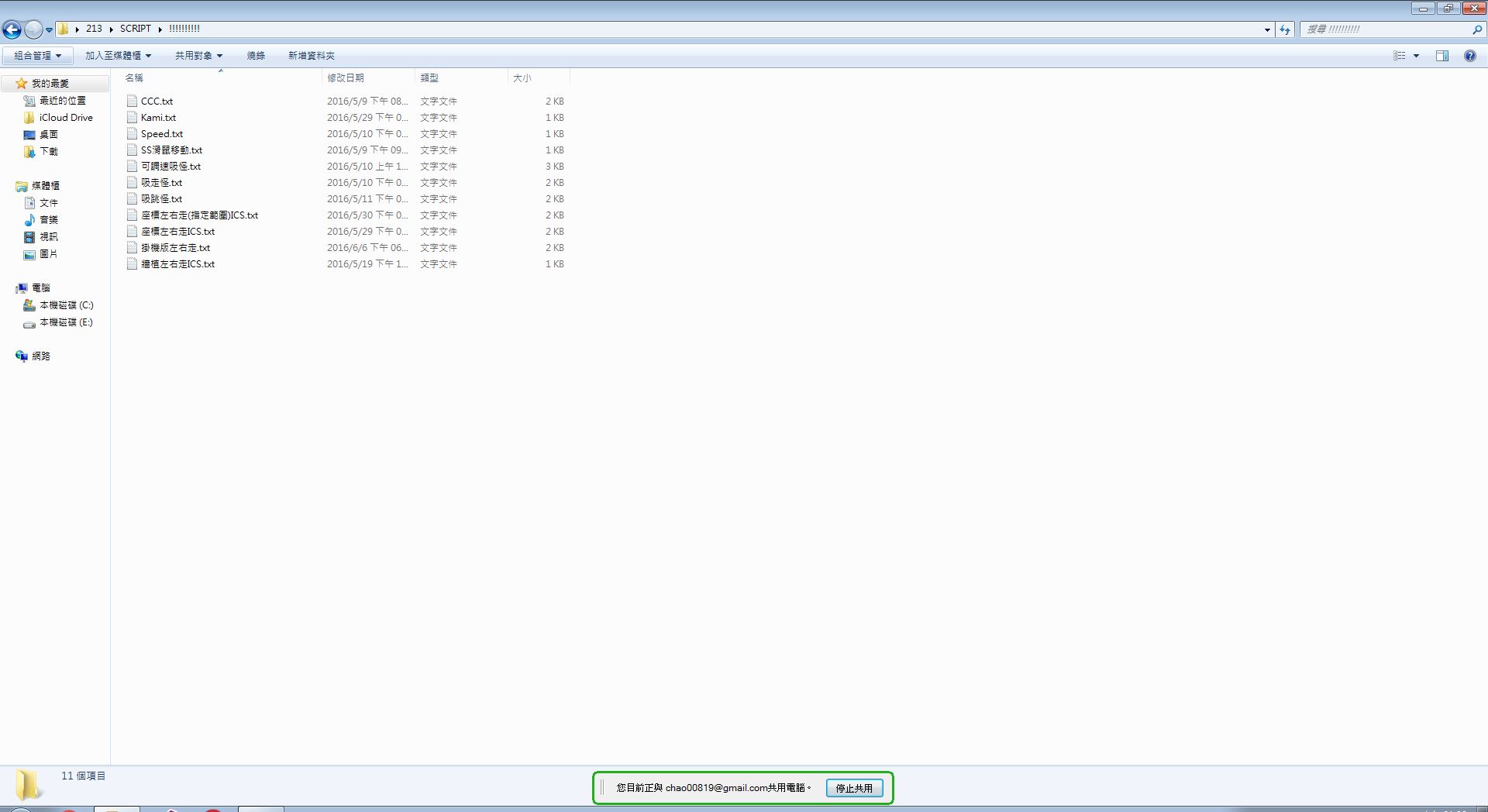Screen dimensions: 1488x812
Task: Select the 213 breadcrumb in address bar
Action: click(94, 29)
